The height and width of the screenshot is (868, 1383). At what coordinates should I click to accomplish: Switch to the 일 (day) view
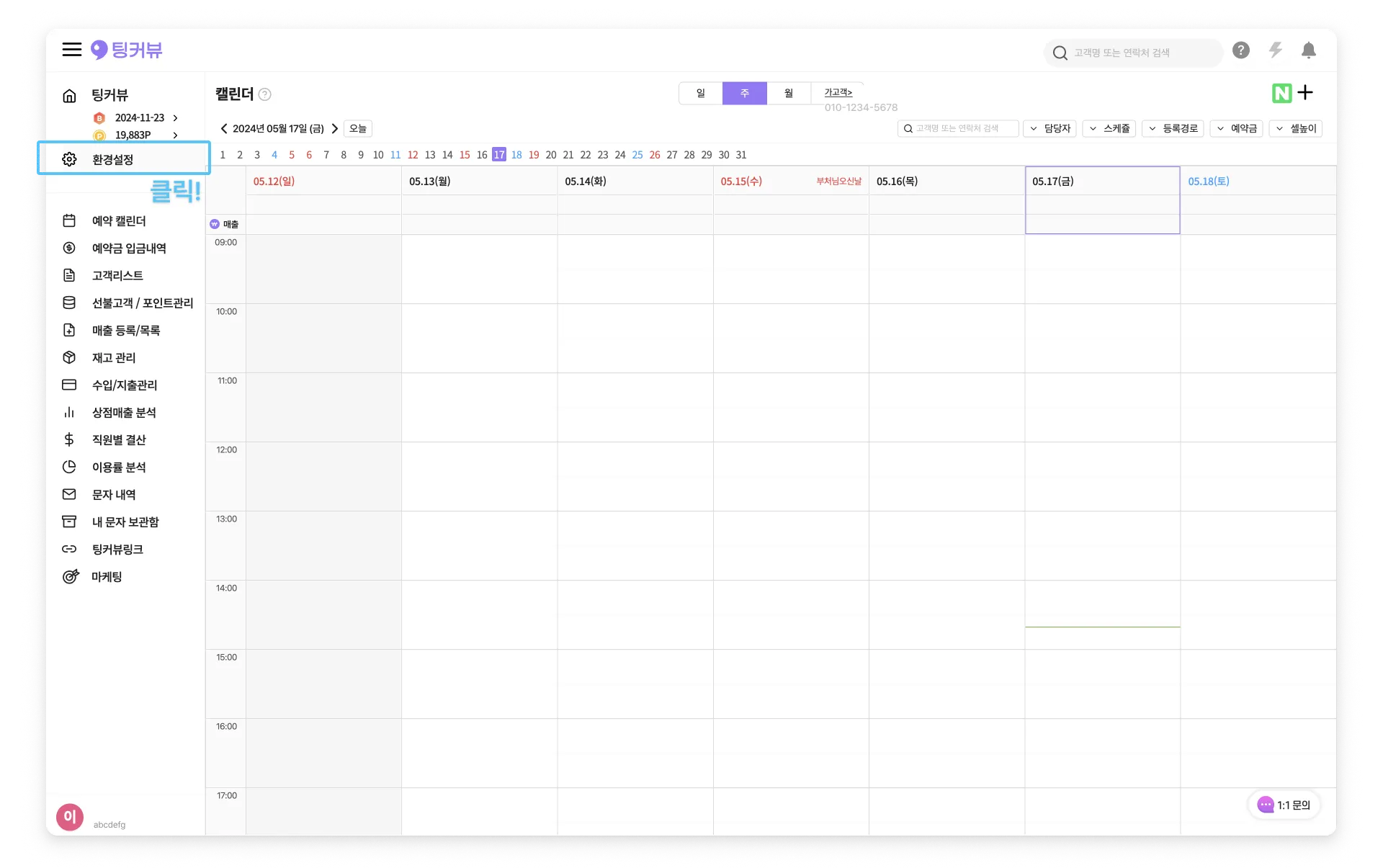click(700, 93)
